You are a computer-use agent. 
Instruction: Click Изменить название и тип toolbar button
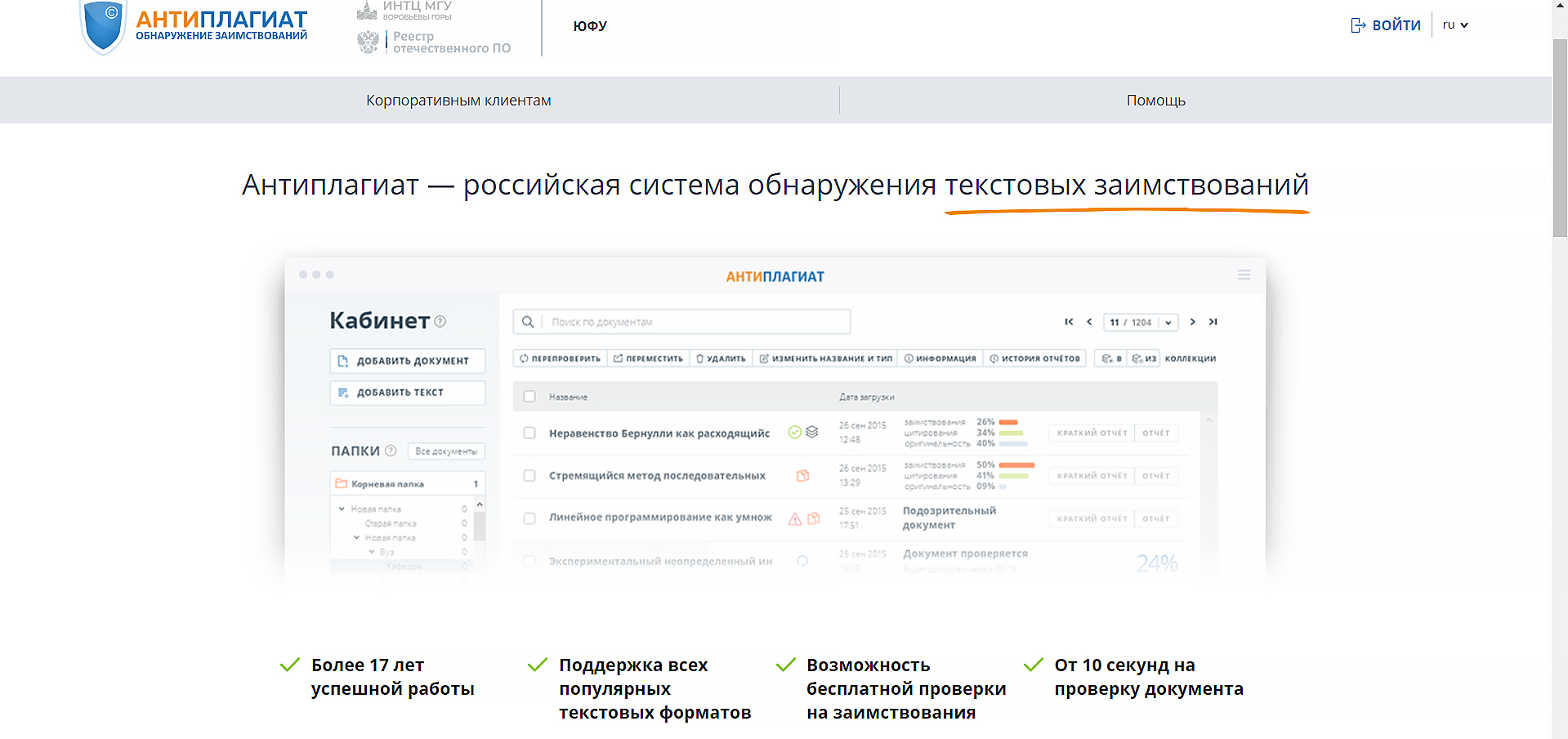point(825,359)
